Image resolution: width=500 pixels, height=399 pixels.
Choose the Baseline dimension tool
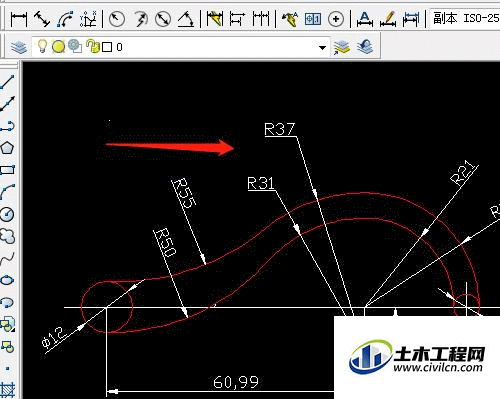237,19
